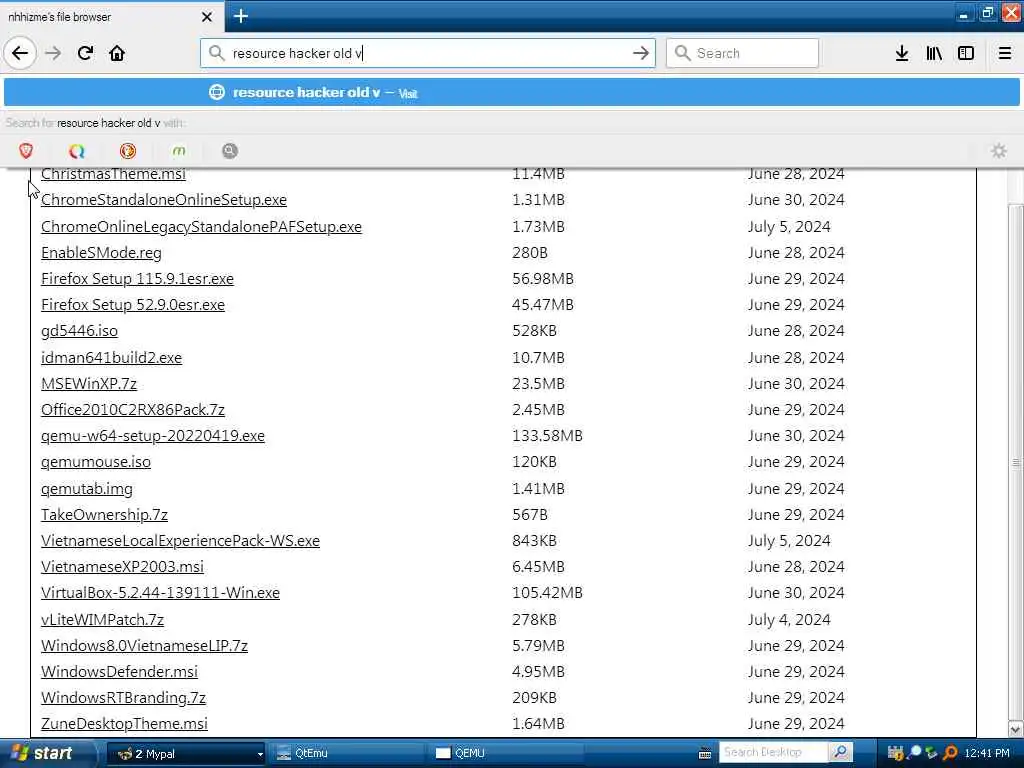This screenshot has width=1024, height=768.
Task: Open Windows8.0VietnameseLIP.7z link
Action: click(144, 646)
